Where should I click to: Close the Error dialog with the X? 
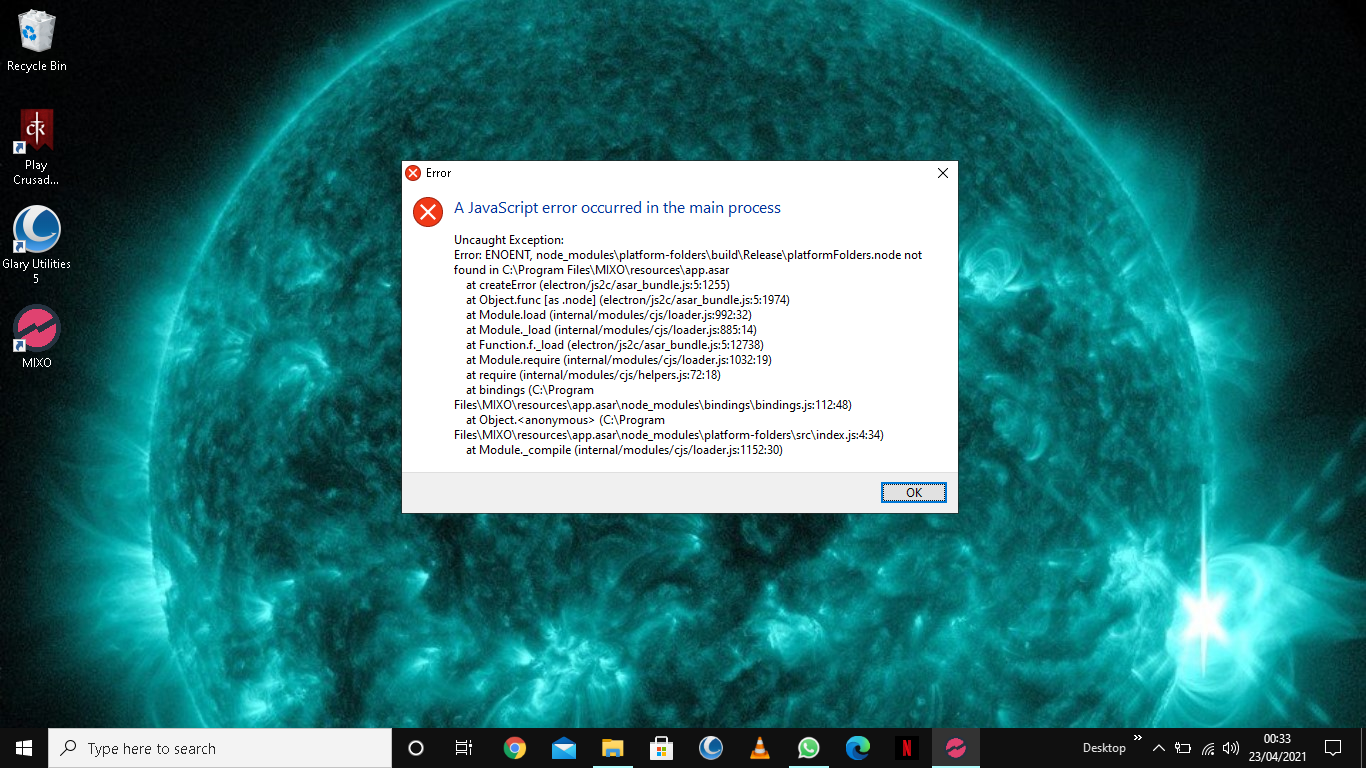coord(942,173)
